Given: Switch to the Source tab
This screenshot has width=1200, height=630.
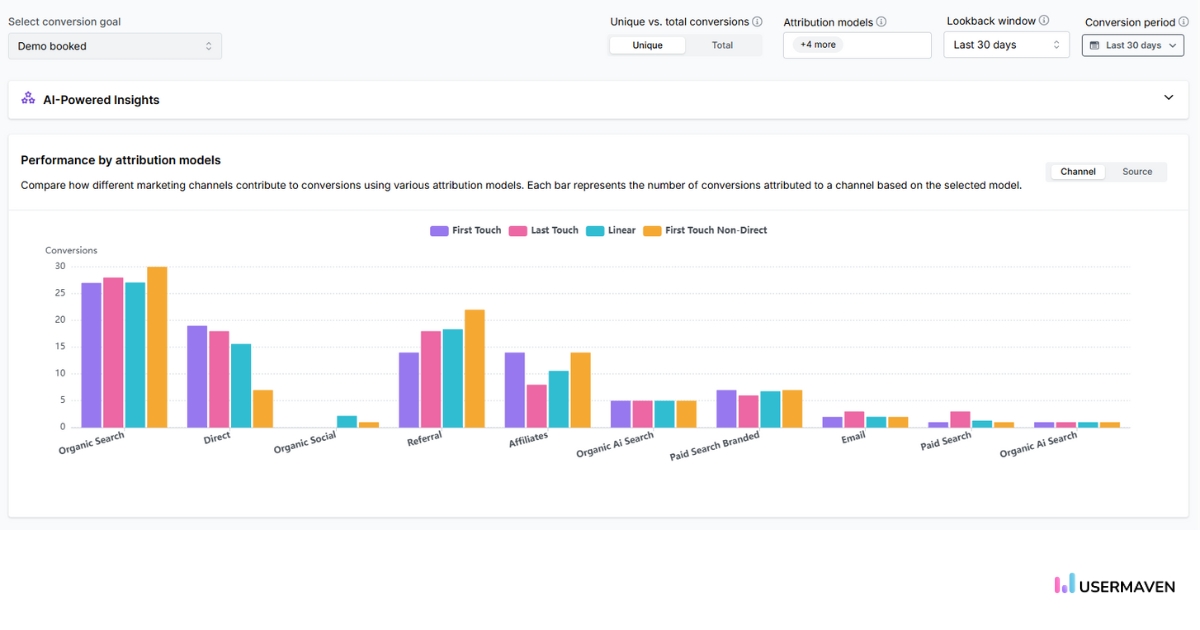Looking at the screenshot, I should point(1137,171).
